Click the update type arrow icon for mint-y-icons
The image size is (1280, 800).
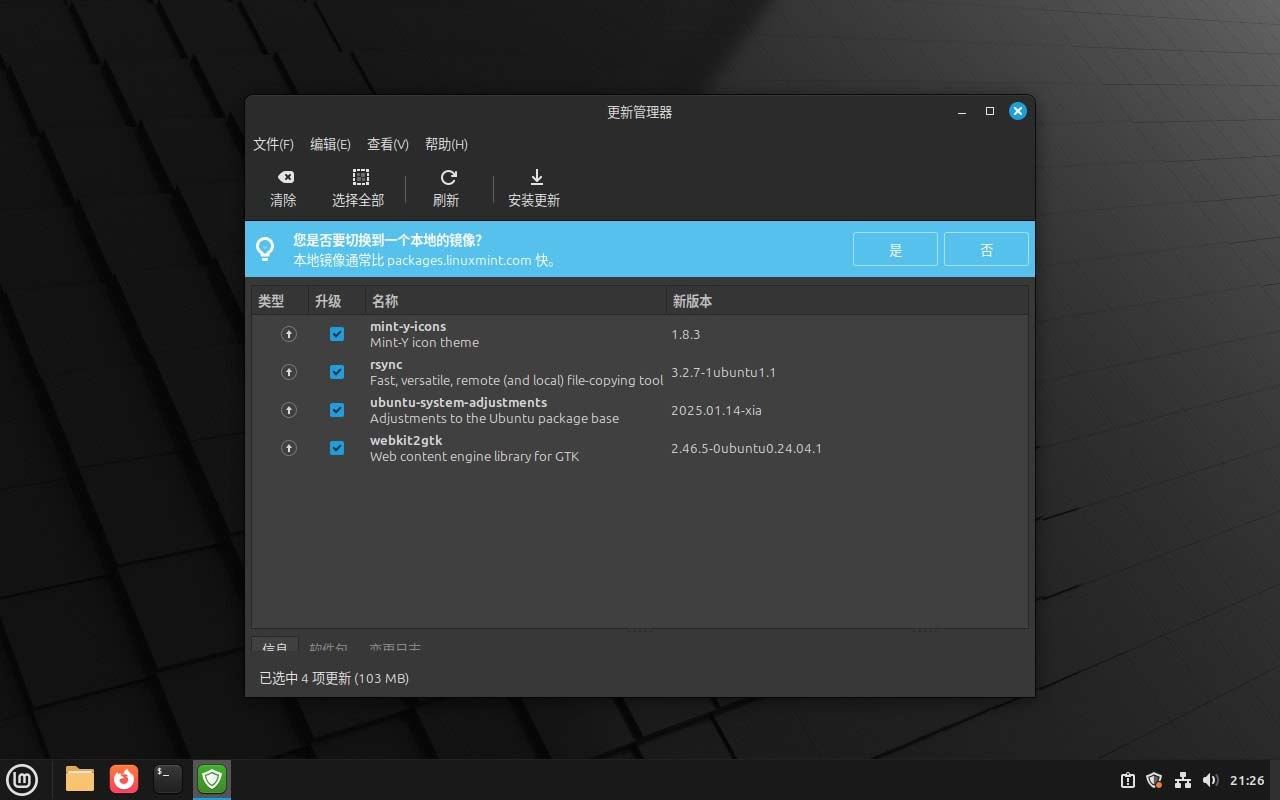(289, 334)
